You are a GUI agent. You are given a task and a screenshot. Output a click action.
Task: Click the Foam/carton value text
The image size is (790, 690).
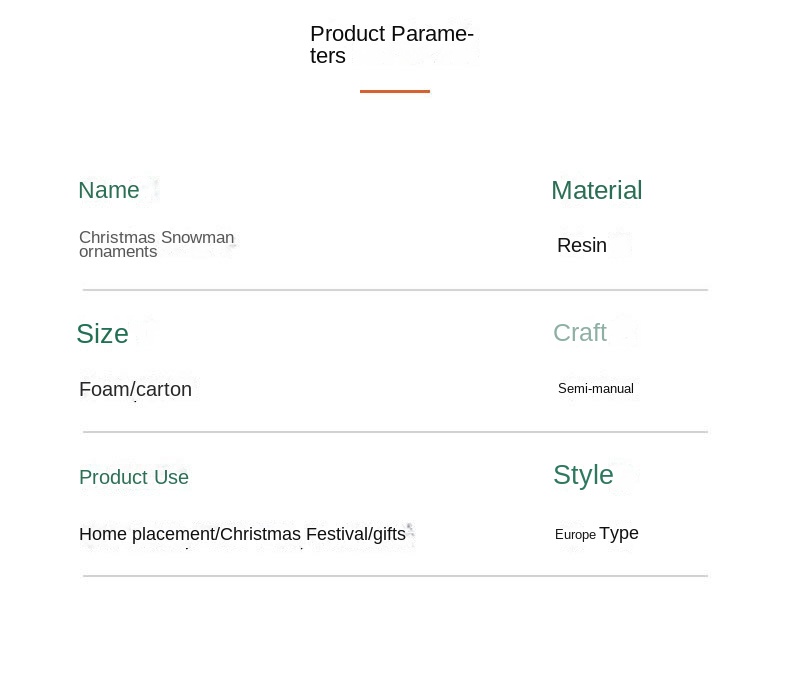point(135,389)
